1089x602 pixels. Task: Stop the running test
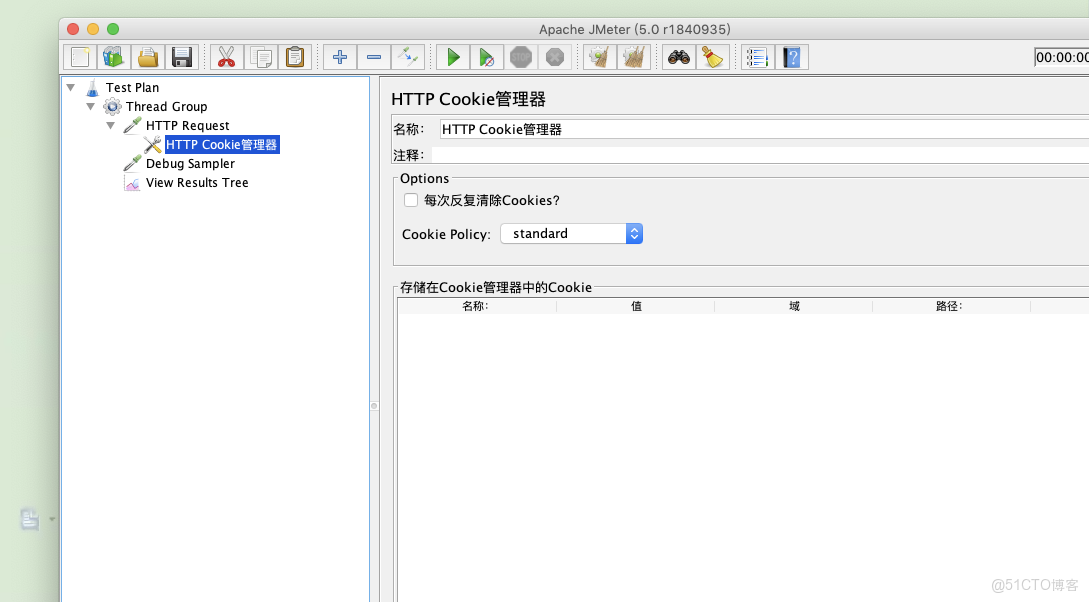(x=521, y=57)
